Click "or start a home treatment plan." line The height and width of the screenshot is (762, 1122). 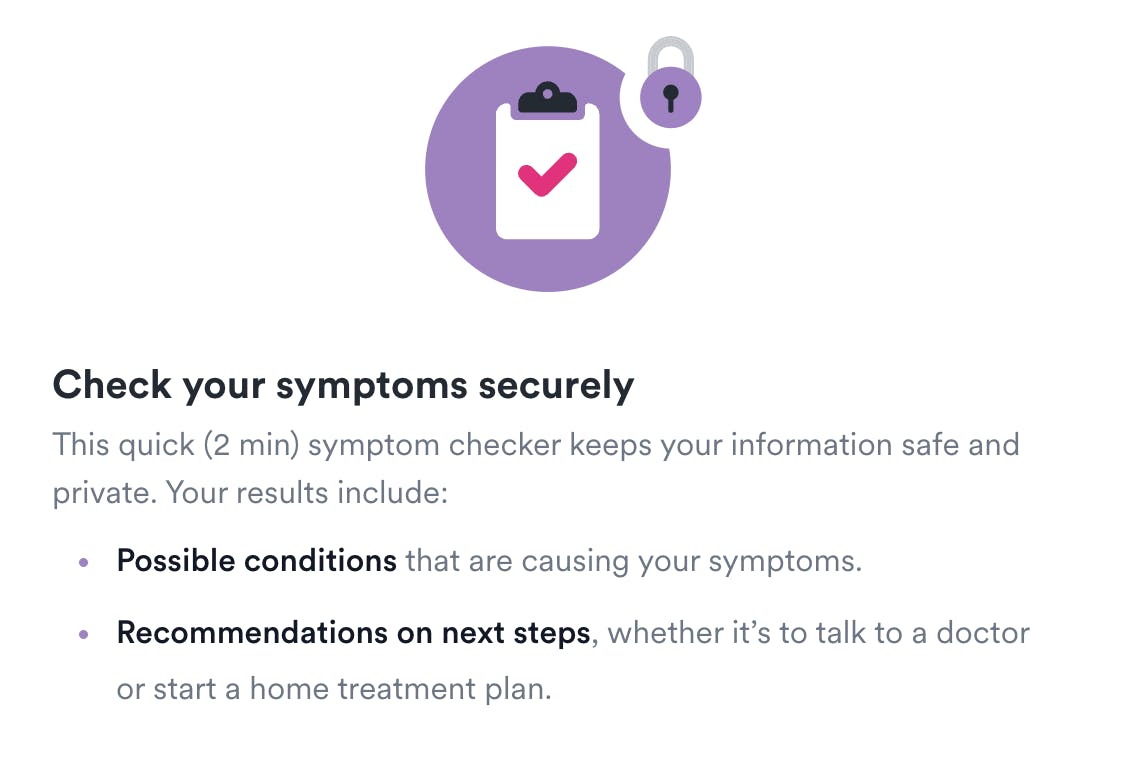tap(334, 690)
